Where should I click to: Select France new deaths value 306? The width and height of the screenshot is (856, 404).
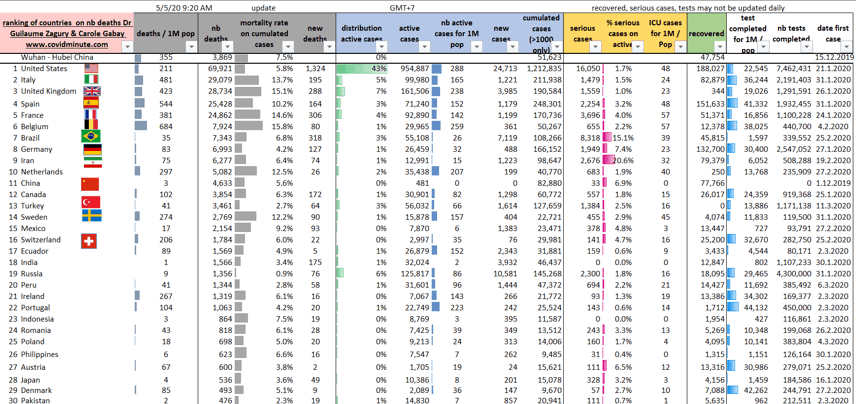click(318, 115)
